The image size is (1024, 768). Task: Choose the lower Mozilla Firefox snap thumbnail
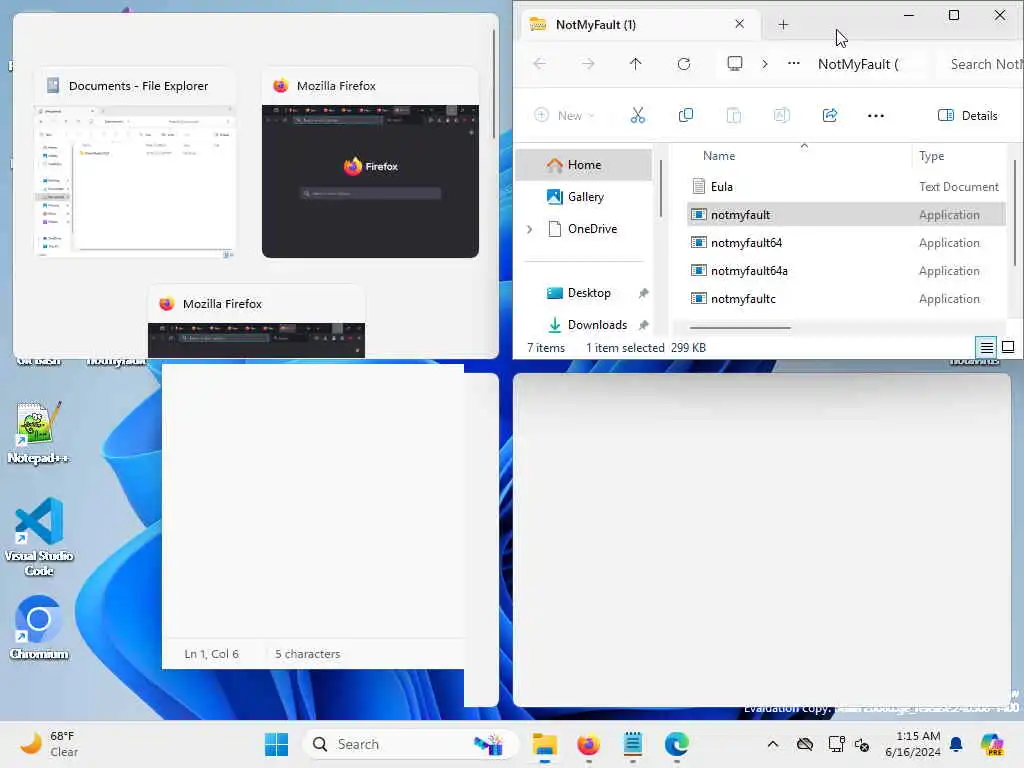coord(257,322)
